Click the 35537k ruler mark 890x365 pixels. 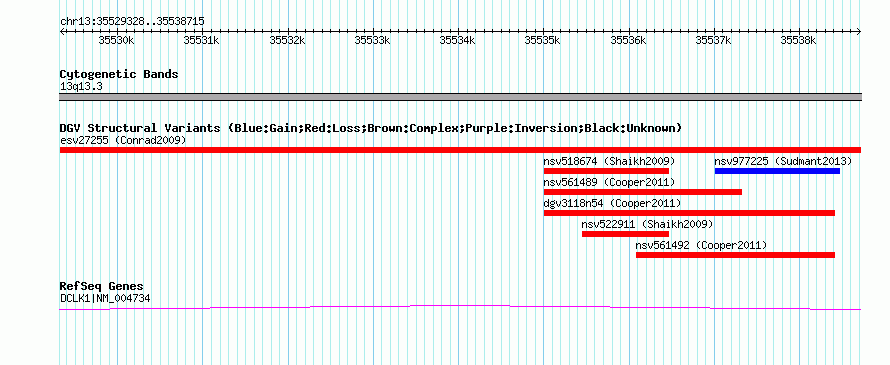[x=713, y=40]
